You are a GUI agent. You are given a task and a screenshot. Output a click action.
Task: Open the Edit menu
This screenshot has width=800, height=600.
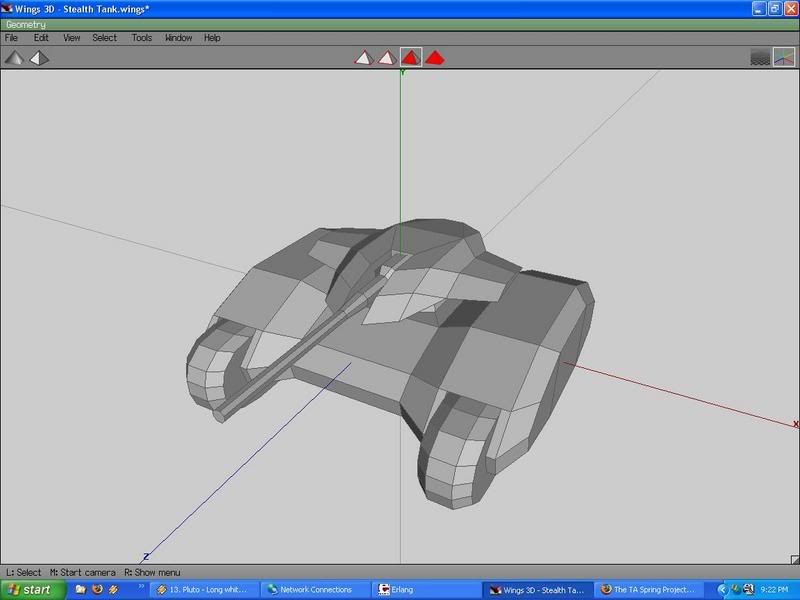coord(41,38)
